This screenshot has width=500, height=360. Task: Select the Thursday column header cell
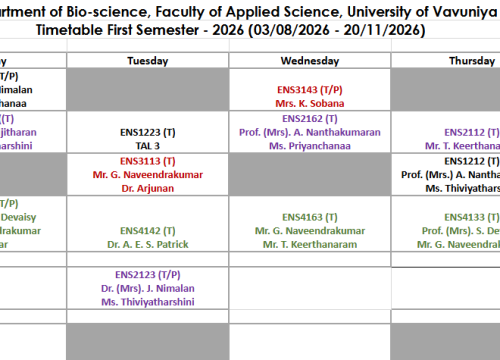tap(446, 61)
